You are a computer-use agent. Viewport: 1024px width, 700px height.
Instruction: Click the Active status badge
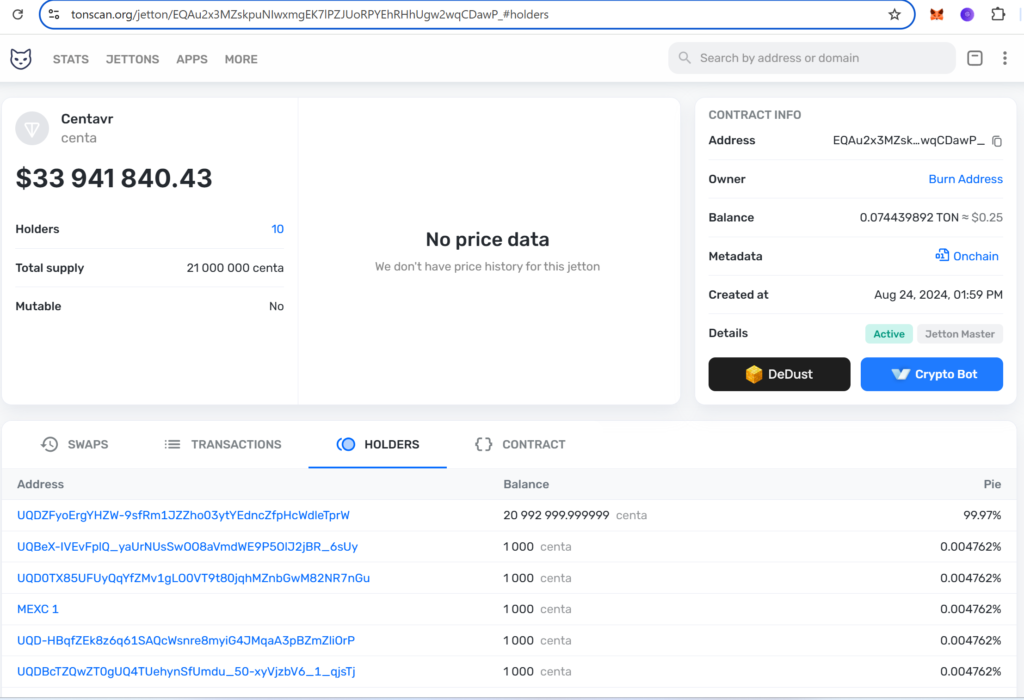click(889, 334)
